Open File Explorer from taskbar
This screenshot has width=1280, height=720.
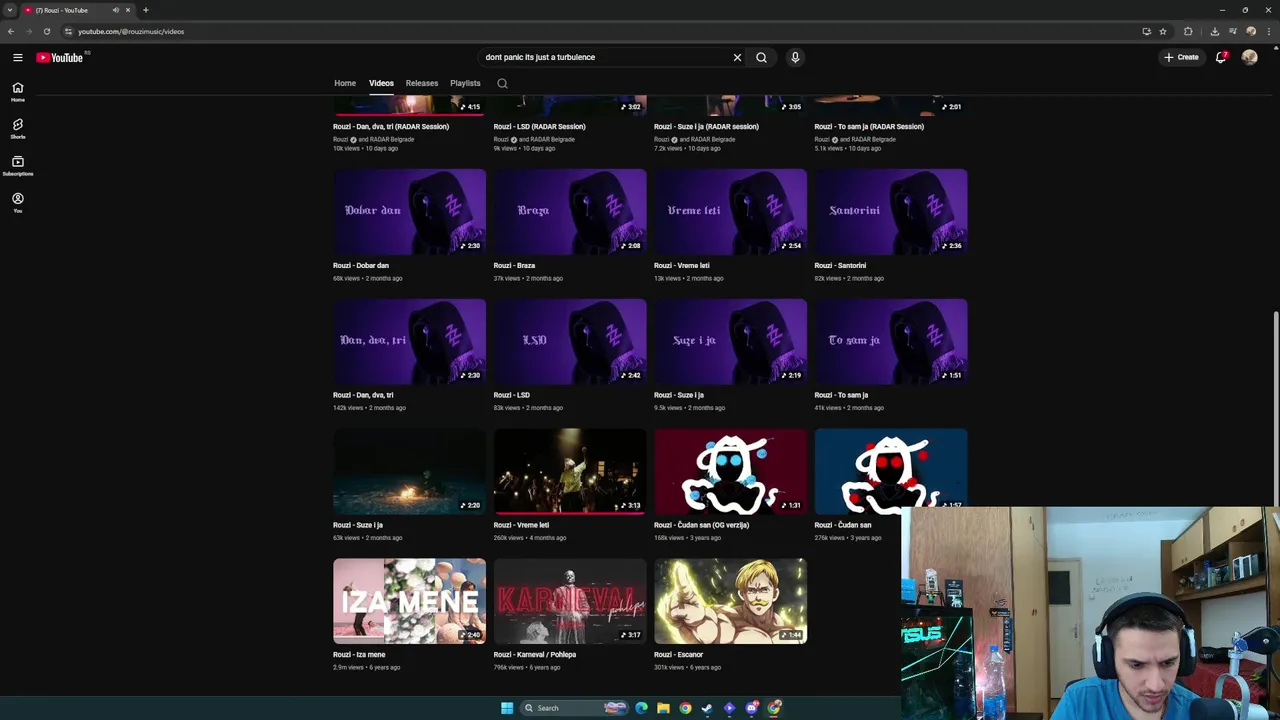663,708
